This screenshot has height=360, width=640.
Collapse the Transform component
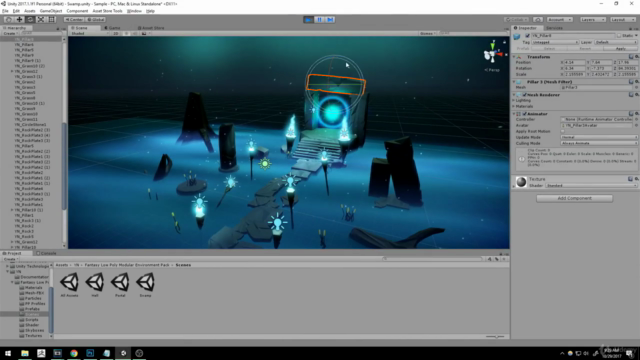[x=514, y=57]
